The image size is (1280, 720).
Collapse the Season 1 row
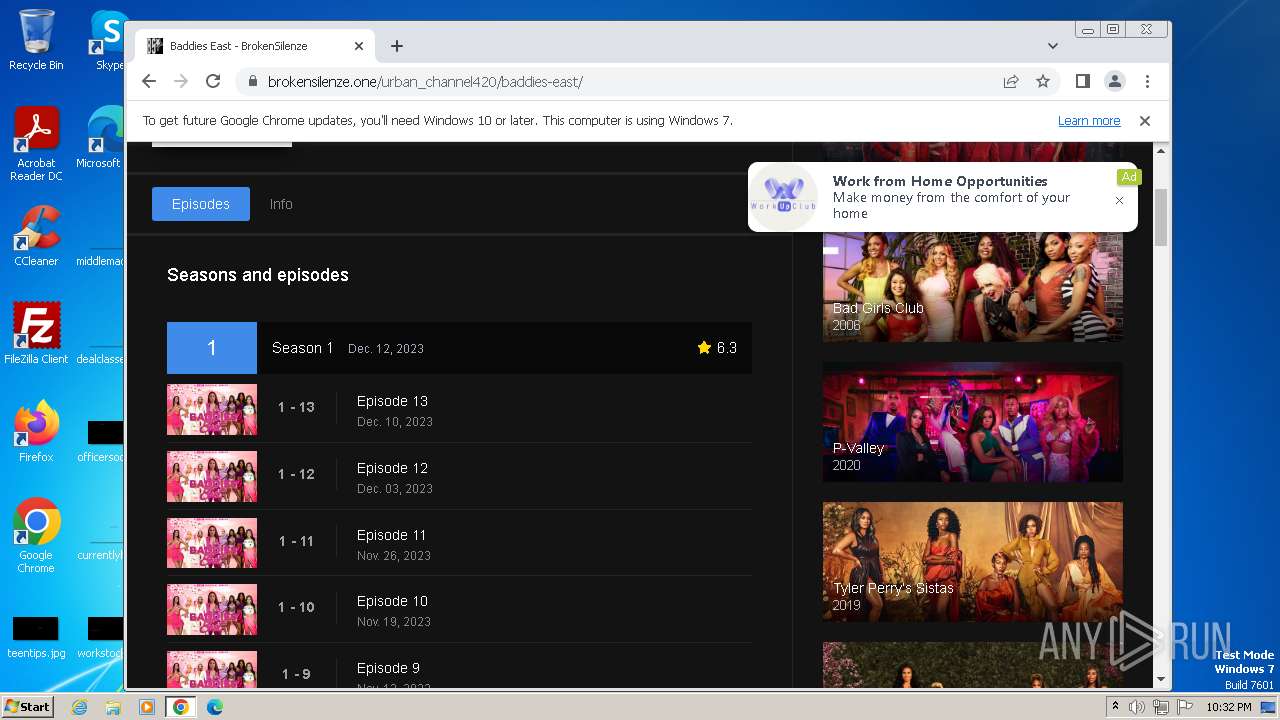pos(459,348)
